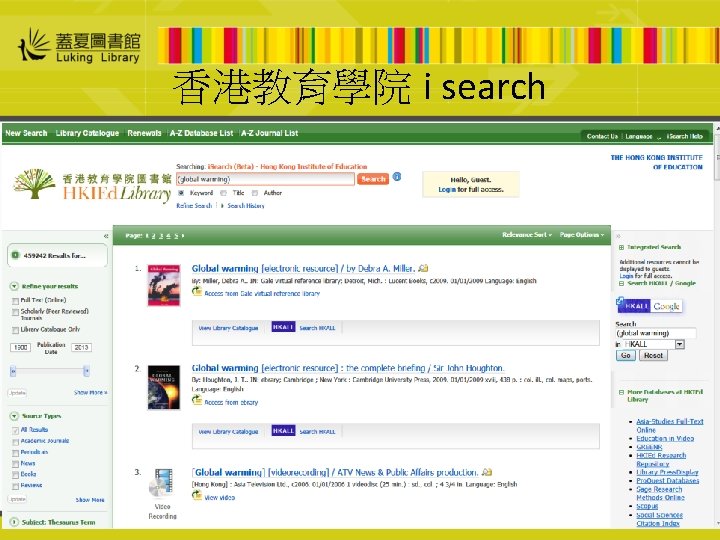The image size is (720, 540).
Task: Click Show More under Source Types
Action: click(90, 500)
